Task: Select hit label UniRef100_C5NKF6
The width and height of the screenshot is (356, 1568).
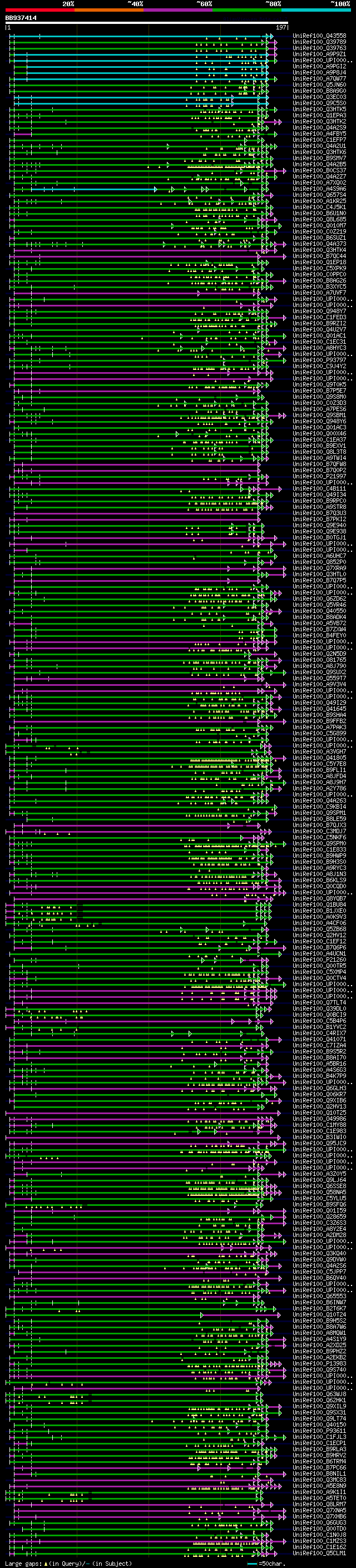Action: 319,838
